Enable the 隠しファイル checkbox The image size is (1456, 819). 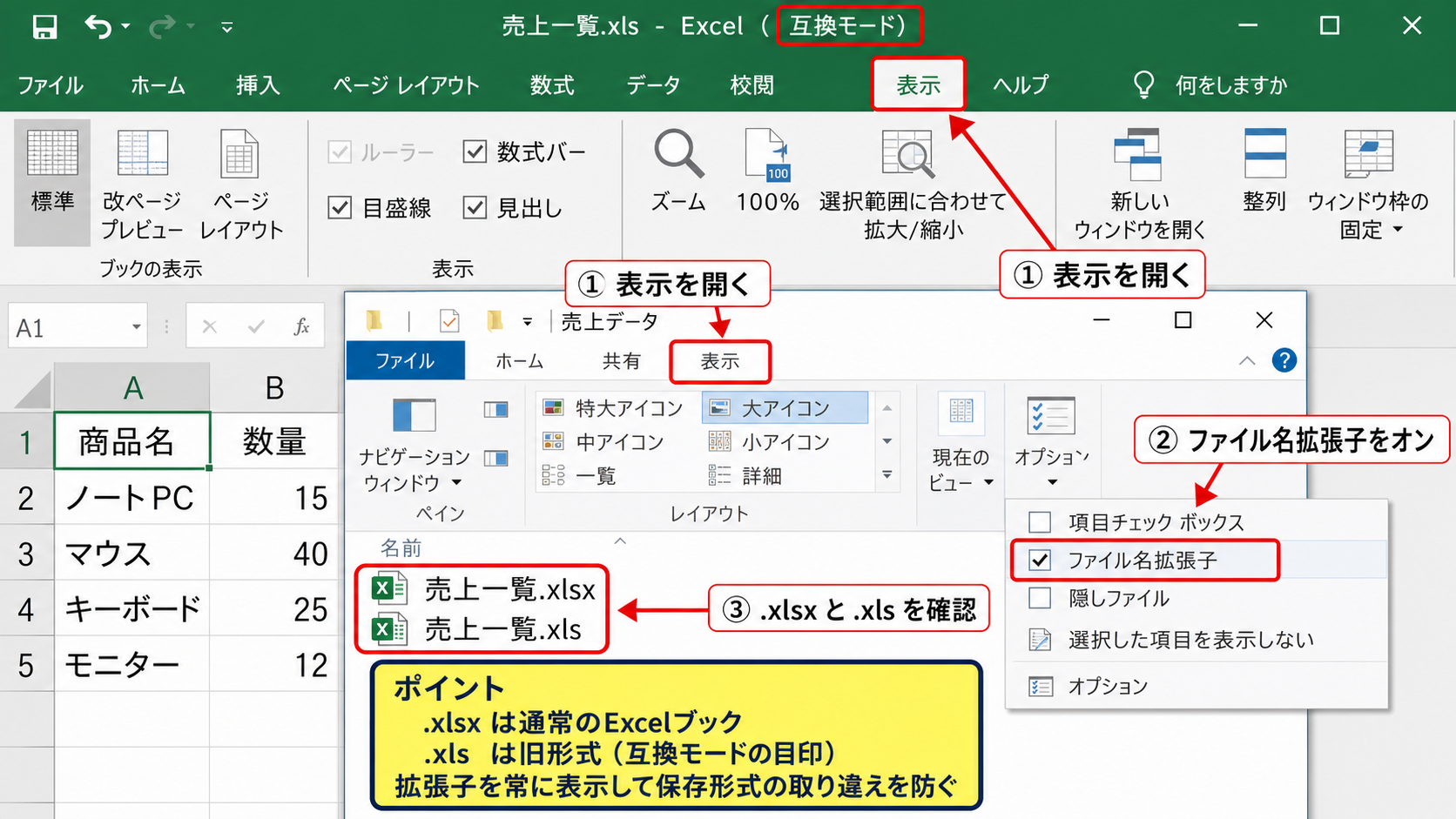coord(1040,599)
